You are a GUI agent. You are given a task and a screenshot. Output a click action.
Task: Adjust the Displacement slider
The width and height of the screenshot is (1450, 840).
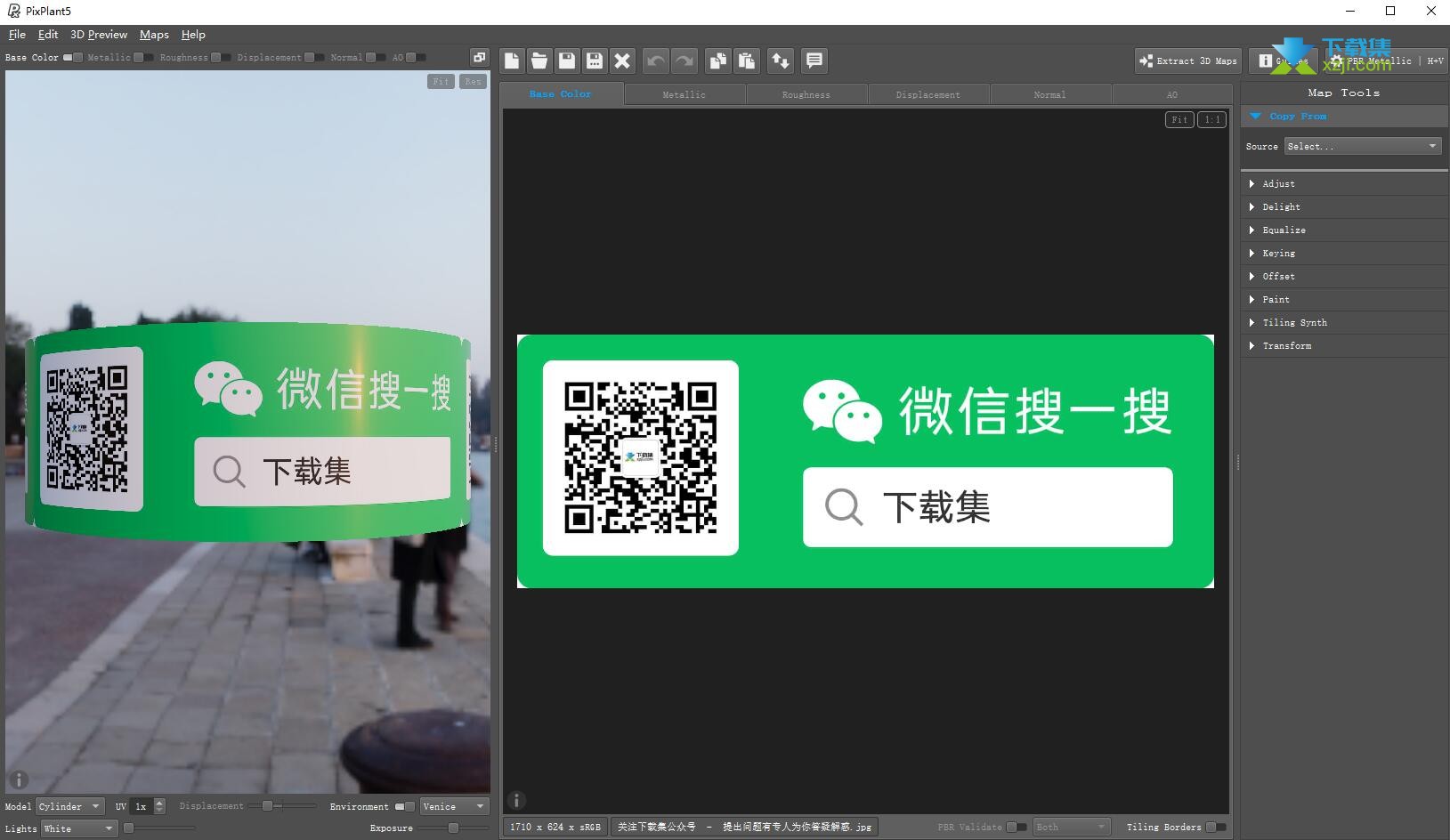[x=282, y=806]
